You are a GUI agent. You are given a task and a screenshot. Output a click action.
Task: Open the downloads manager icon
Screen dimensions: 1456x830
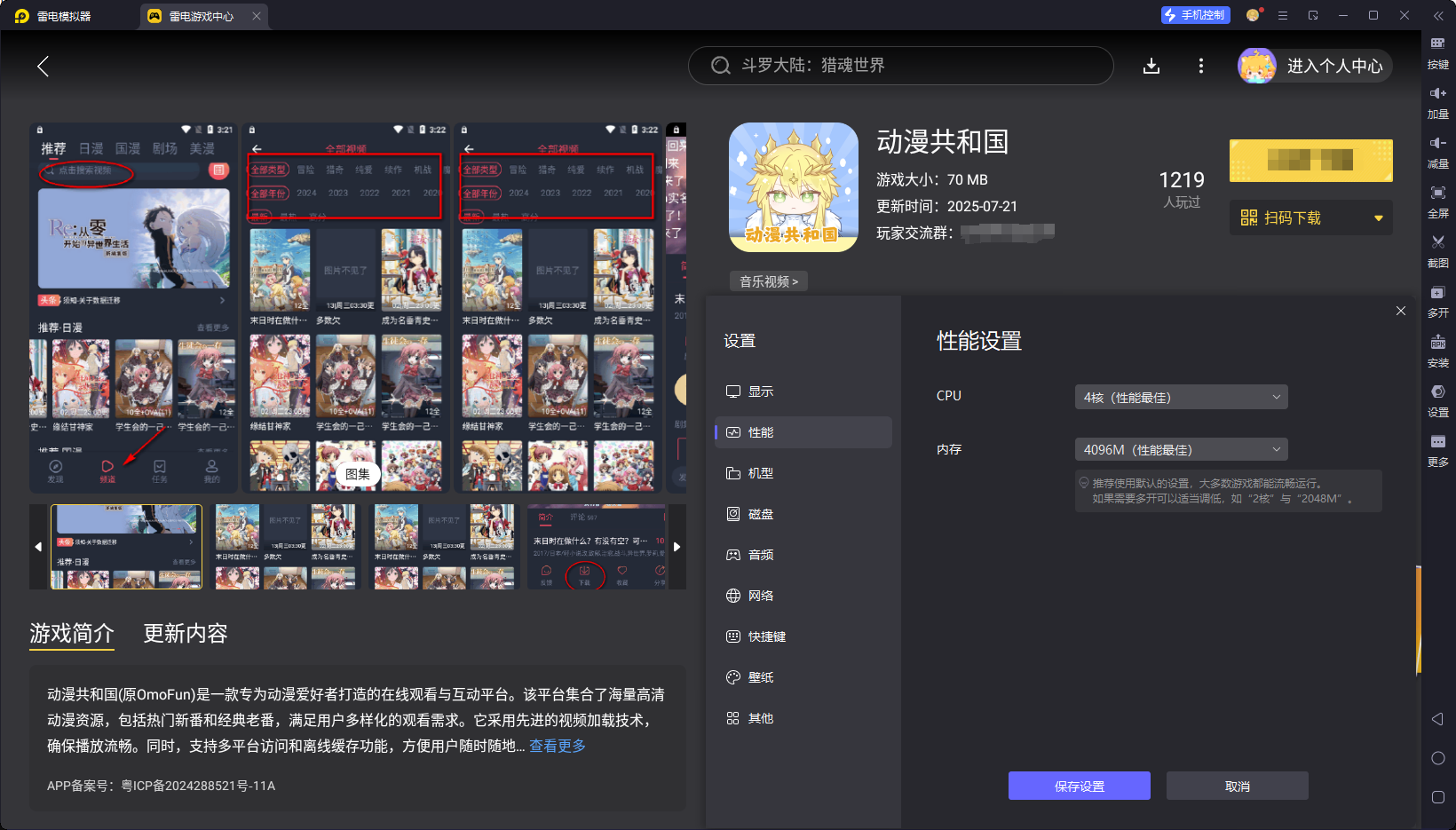coord(1151,66)
